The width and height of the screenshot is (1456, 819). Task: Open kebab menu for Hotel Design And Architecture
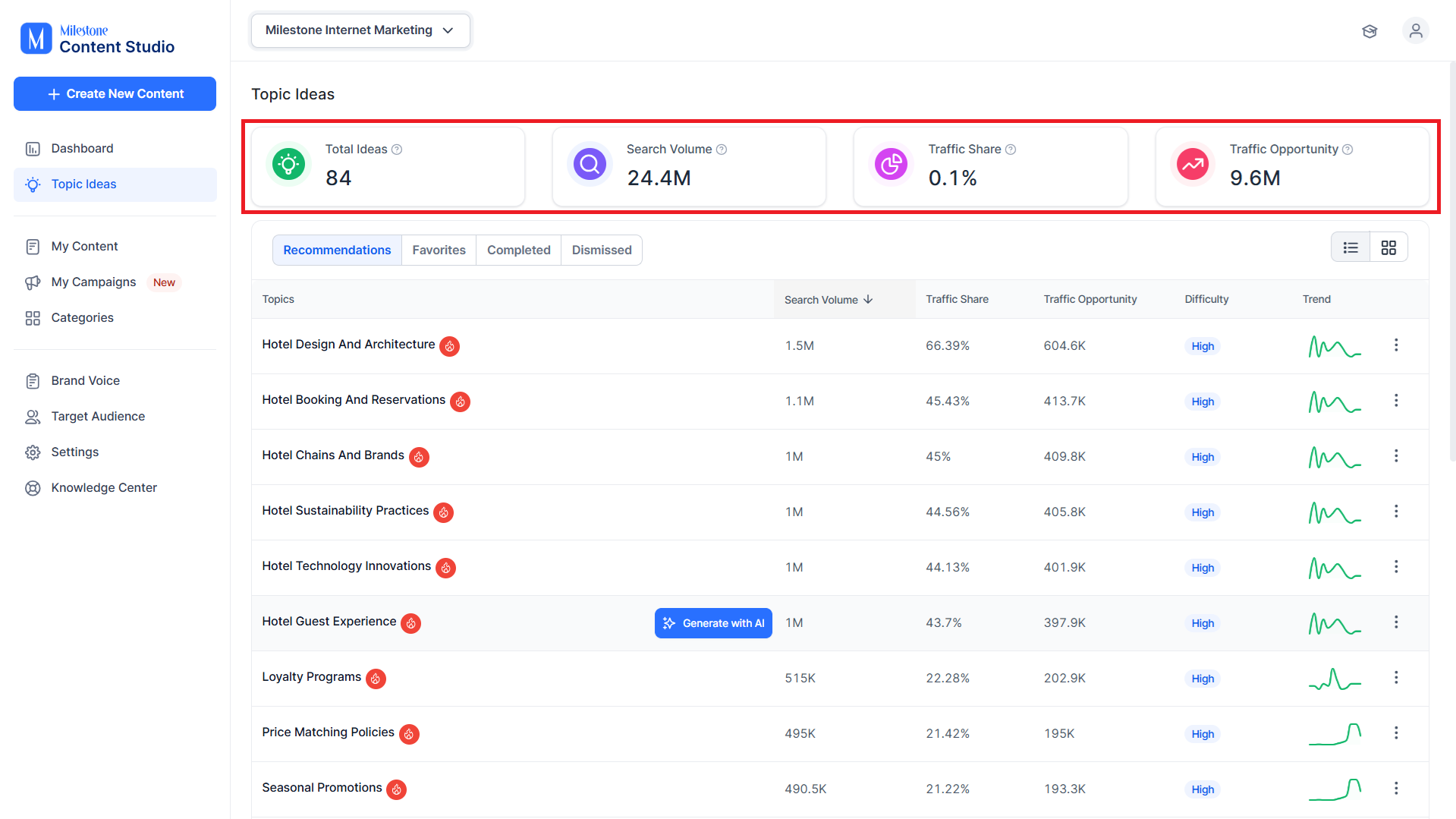coord(1395,345)
